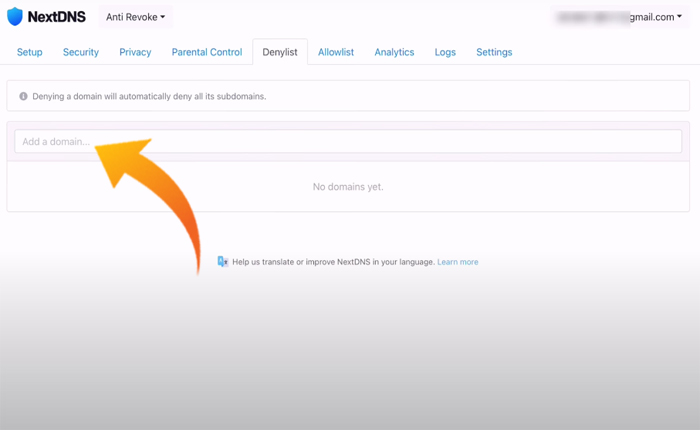Viewport: 700px width, 430px height.
Task: Click the subdomain denial notice banner text
Action: pos(150,97)
